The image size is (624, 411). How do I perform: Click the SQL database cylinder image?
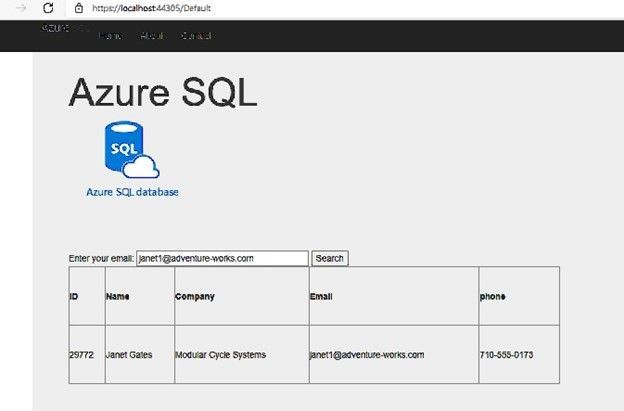click(132, 150)
